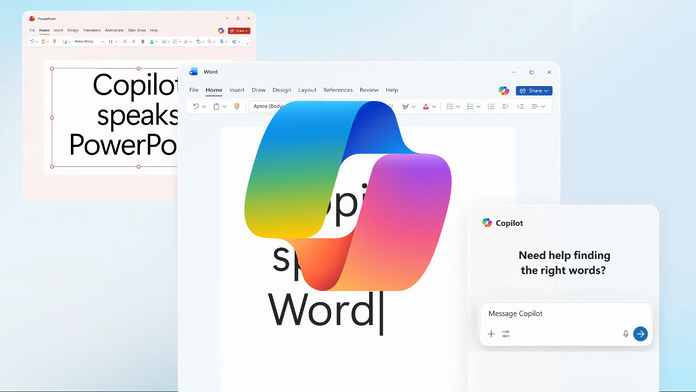The height and width of the screenshot is (392, 696).
Task: Click the shapes icon in PowerPoint toolbar
Action: click(x=198, y=41)
